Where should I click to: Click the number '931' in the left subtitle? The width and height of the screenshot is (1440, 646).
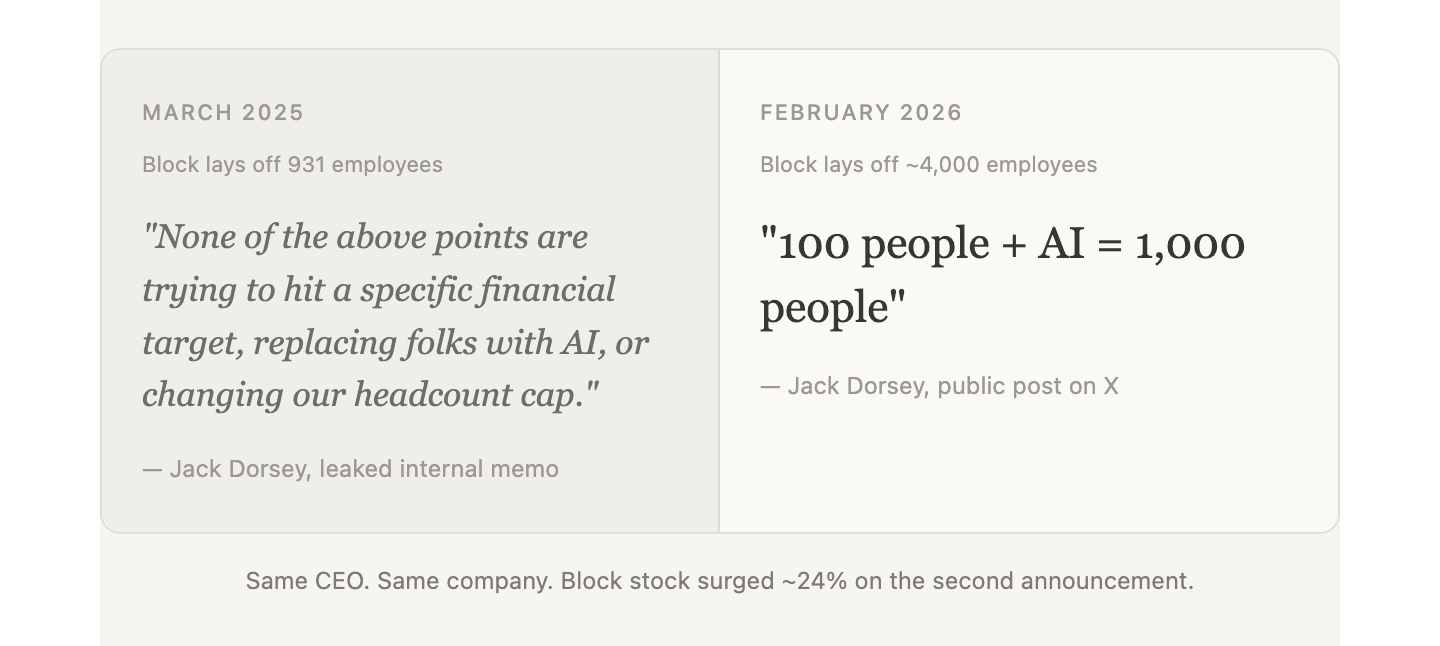click(x=306, y=165)
